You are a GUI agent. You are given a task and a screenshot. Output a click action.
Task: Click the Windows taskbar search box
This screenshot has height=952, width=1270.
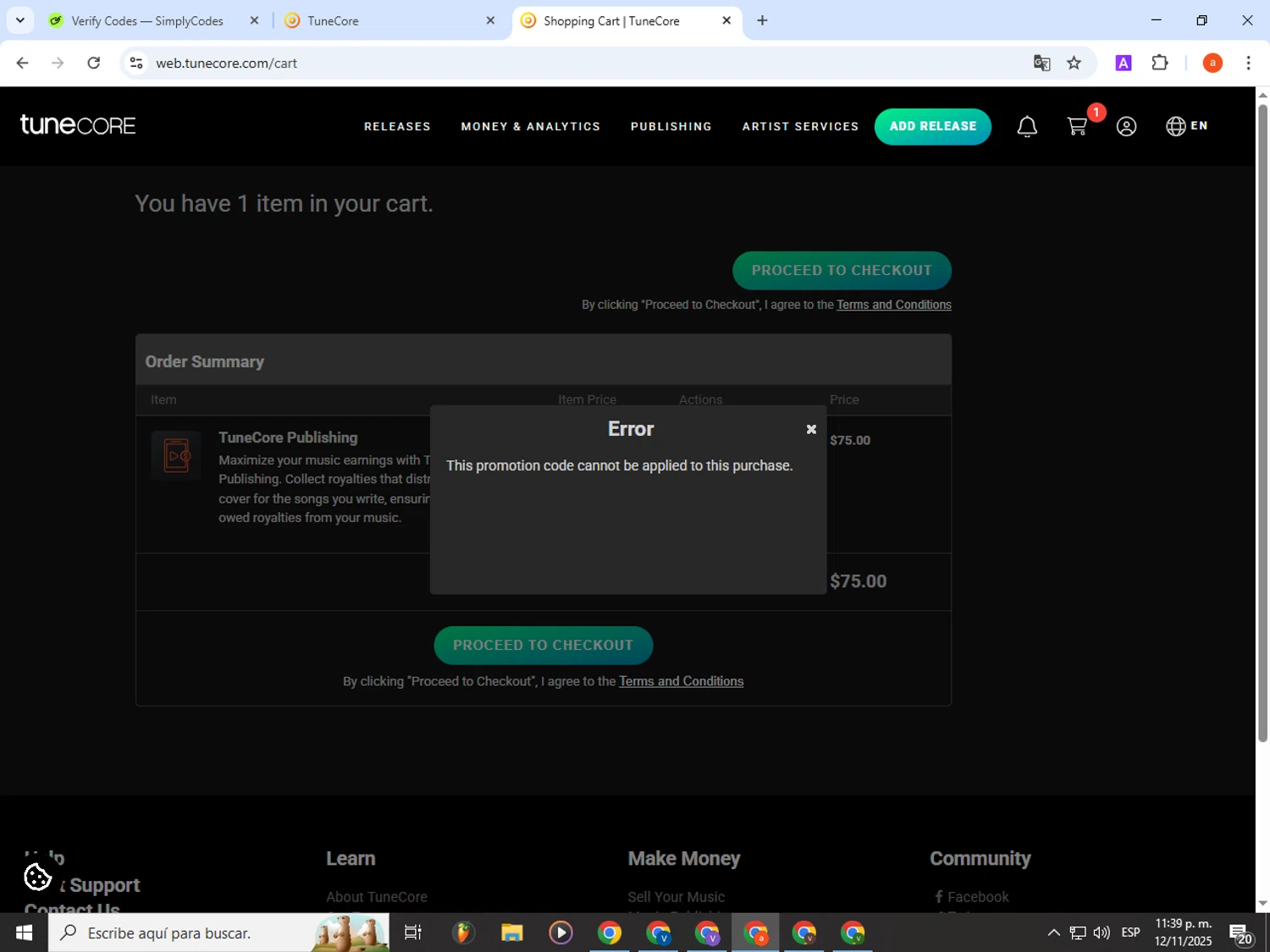(x=218, y=933)
